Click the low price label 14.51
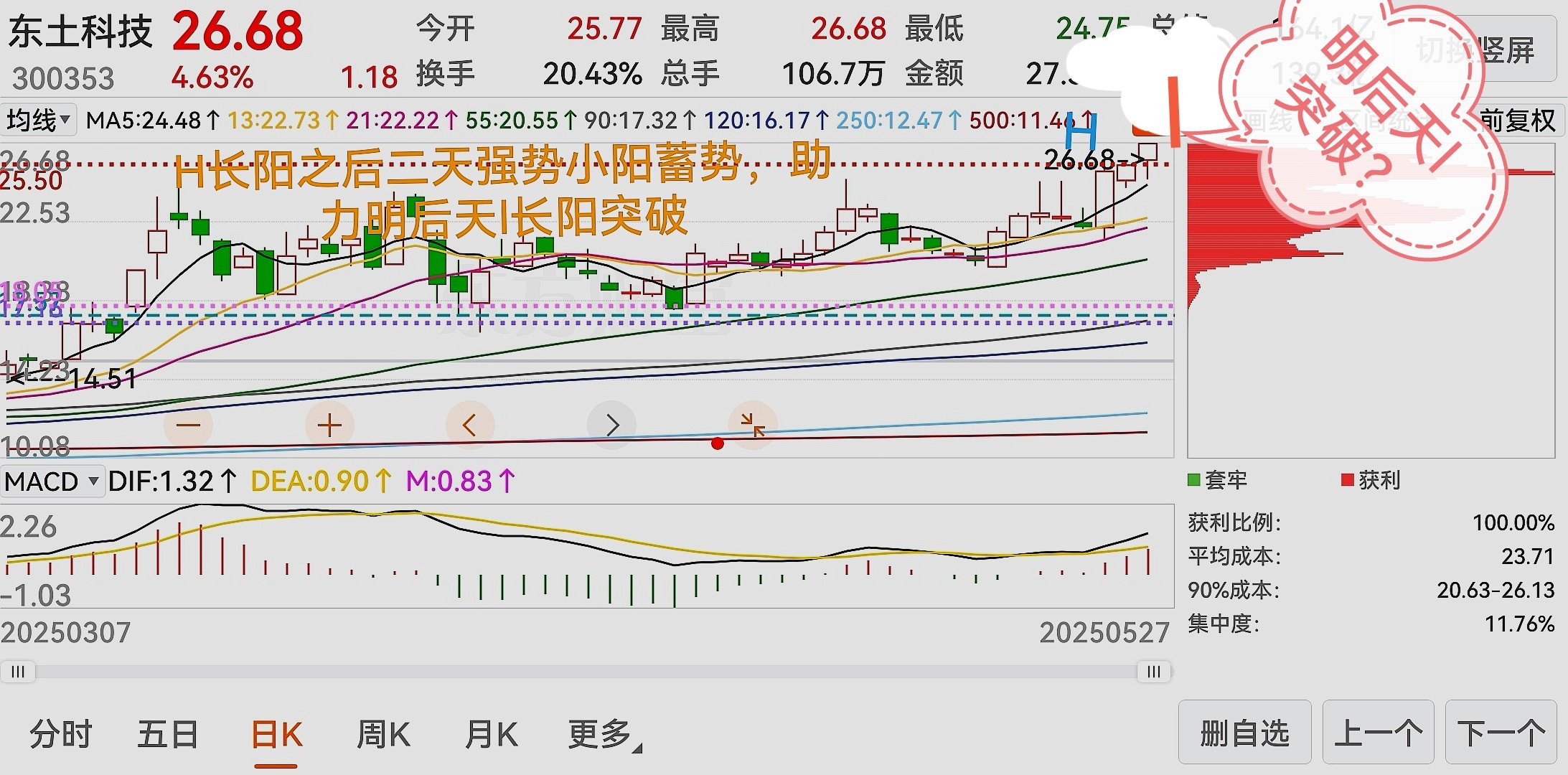 103,378
